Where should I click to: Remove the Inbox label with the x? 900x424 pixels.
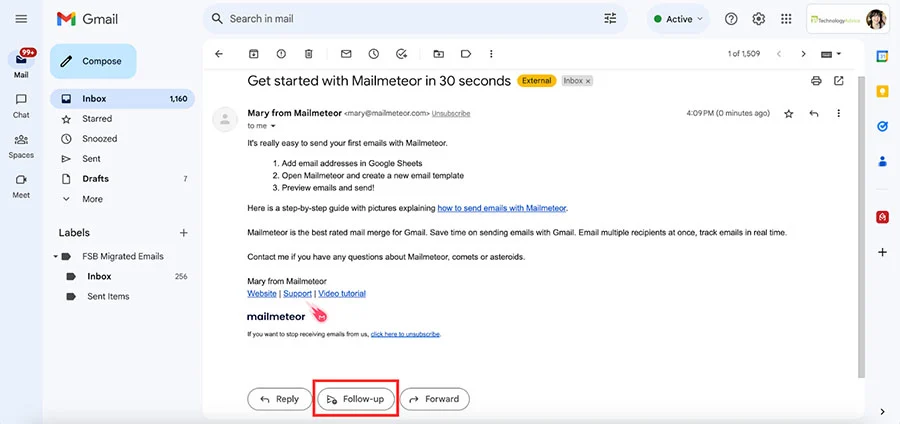click(x=588, y=81)
